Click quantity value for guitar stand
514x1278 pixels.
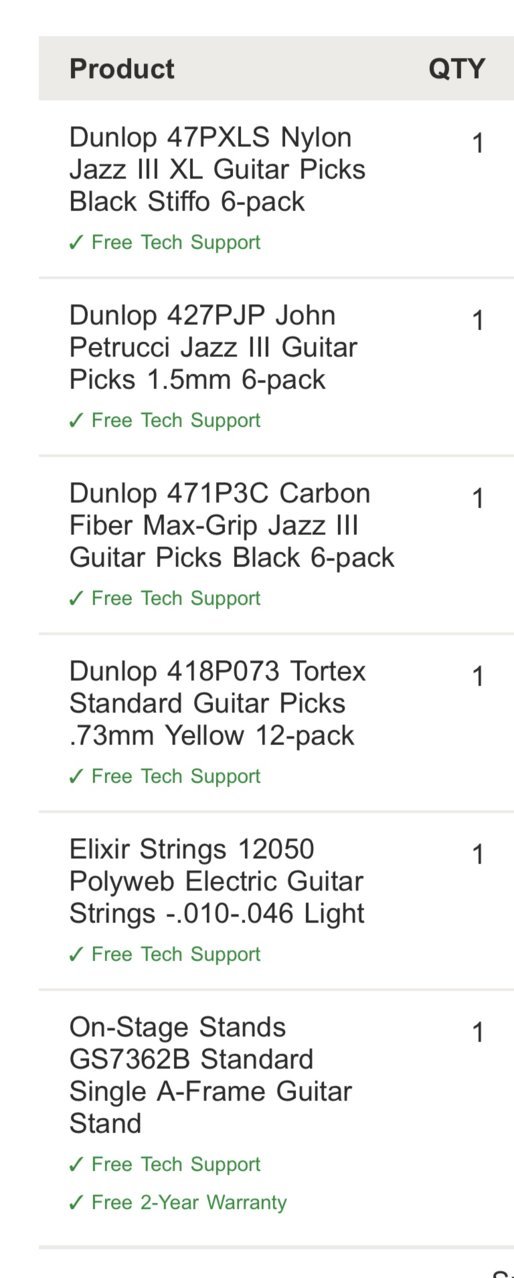[478, 1033]
